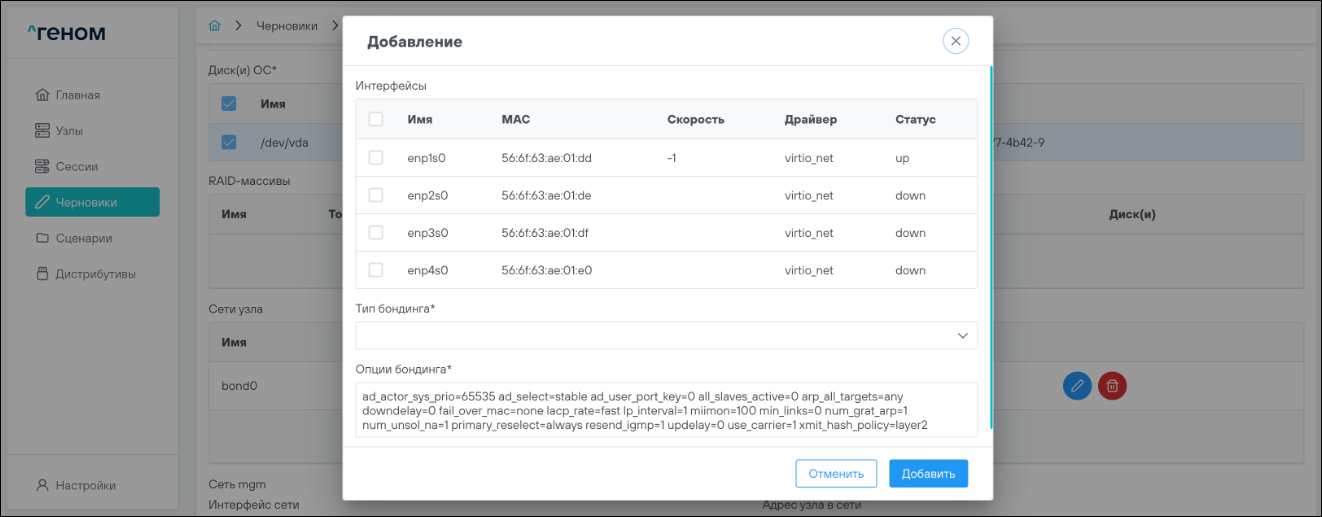
Task: Click the Добавить button
Action: coord(928,473)
